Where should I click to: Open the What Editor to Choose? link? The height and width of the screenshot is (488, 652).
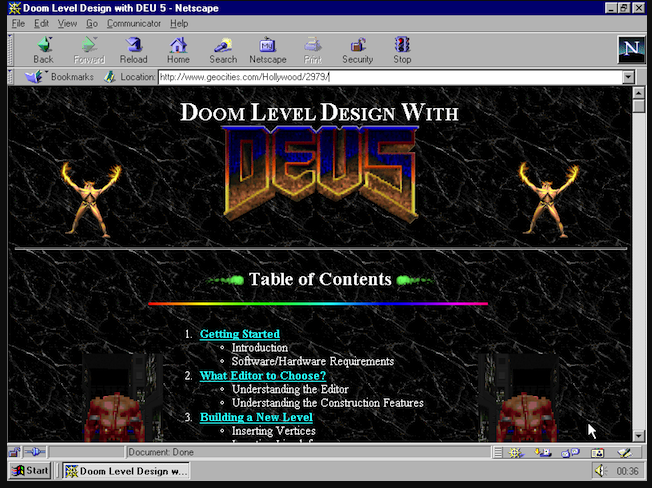coord(263,376)
